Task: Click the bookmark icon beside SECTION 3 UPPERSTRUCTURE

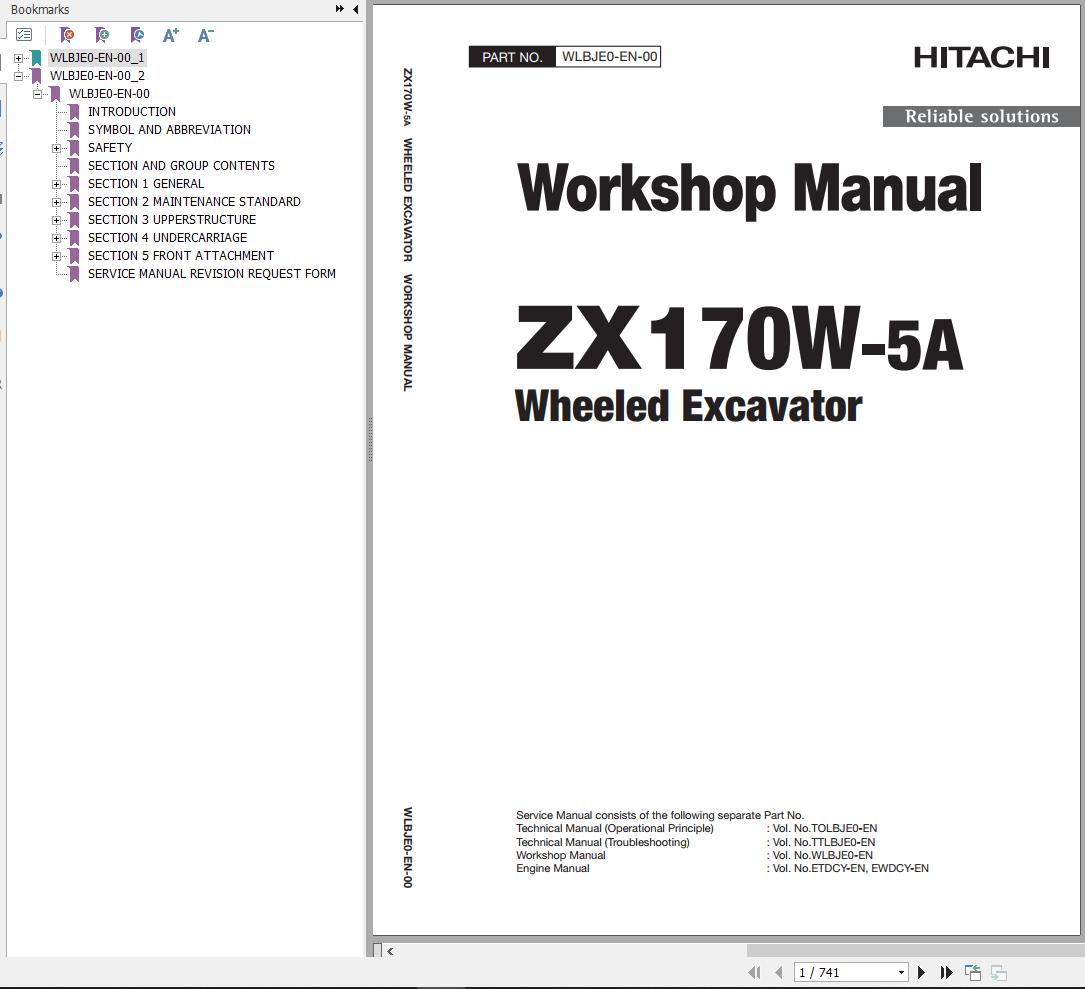Action: point(74,220)
